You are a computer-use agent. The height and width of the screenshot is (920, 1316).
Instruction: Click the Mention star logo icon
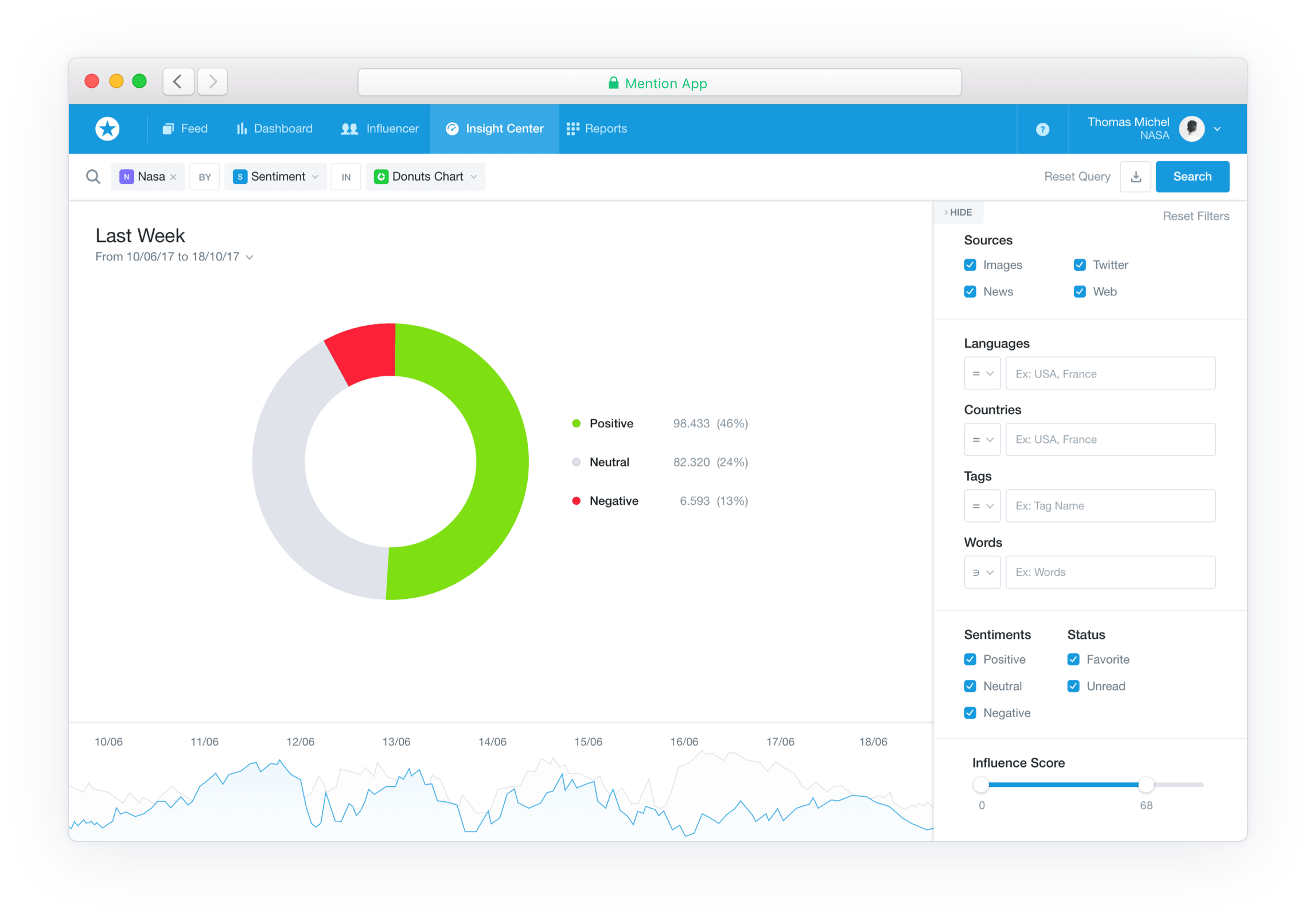click(x=107, y=128)
